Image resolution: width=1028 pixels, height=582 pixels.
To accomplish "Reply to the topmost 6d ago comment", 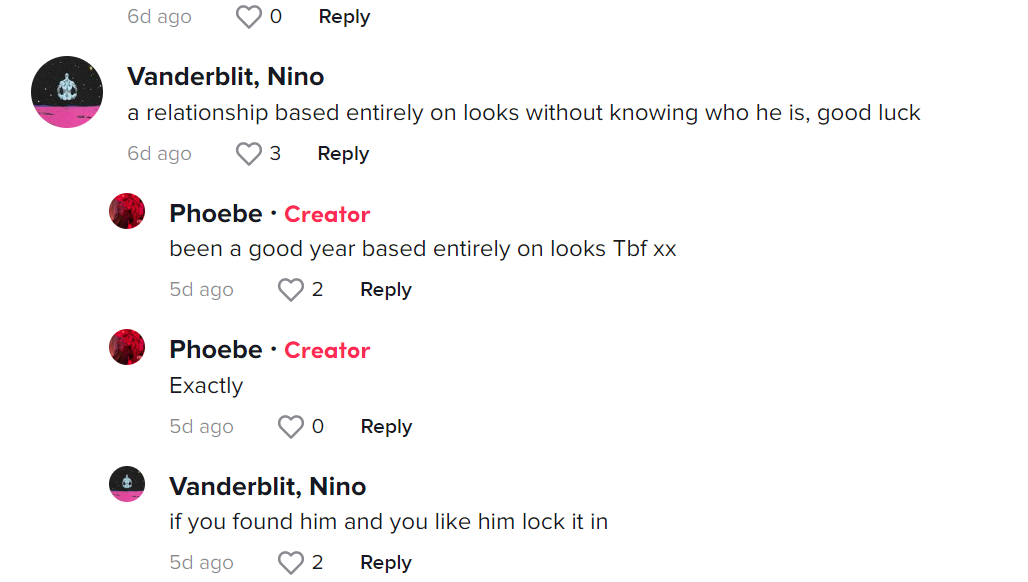I will (x=344, y=17).
